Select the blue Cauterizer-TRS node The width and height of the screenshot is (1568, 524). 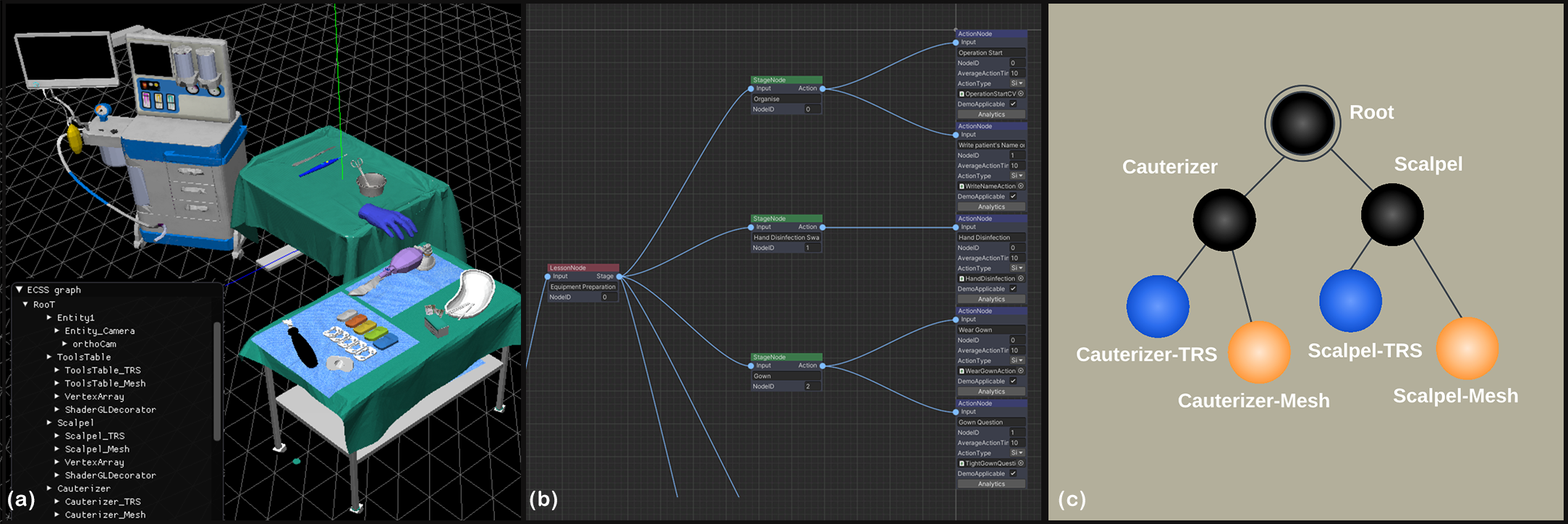click(1158, 306)
